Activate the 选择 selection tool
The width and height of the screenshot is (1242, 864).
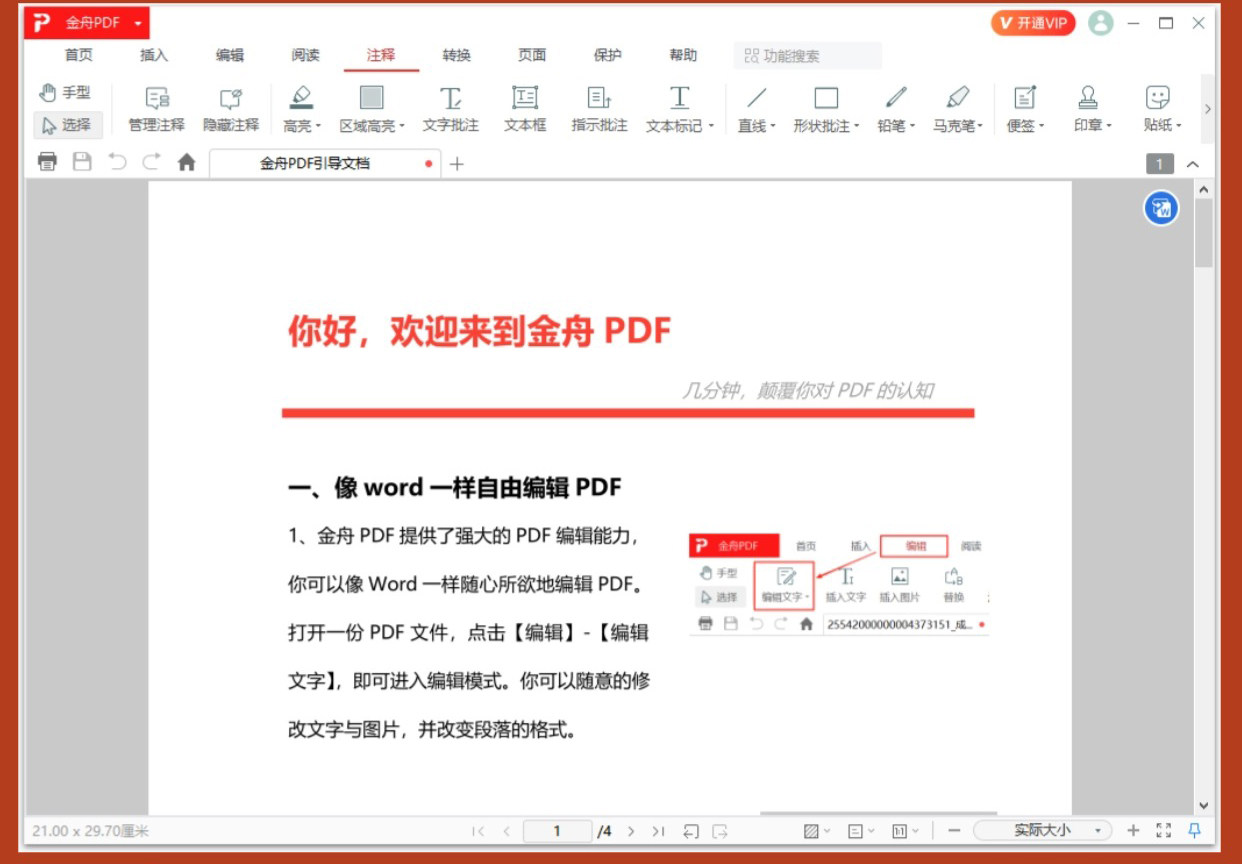pos(67,125)
